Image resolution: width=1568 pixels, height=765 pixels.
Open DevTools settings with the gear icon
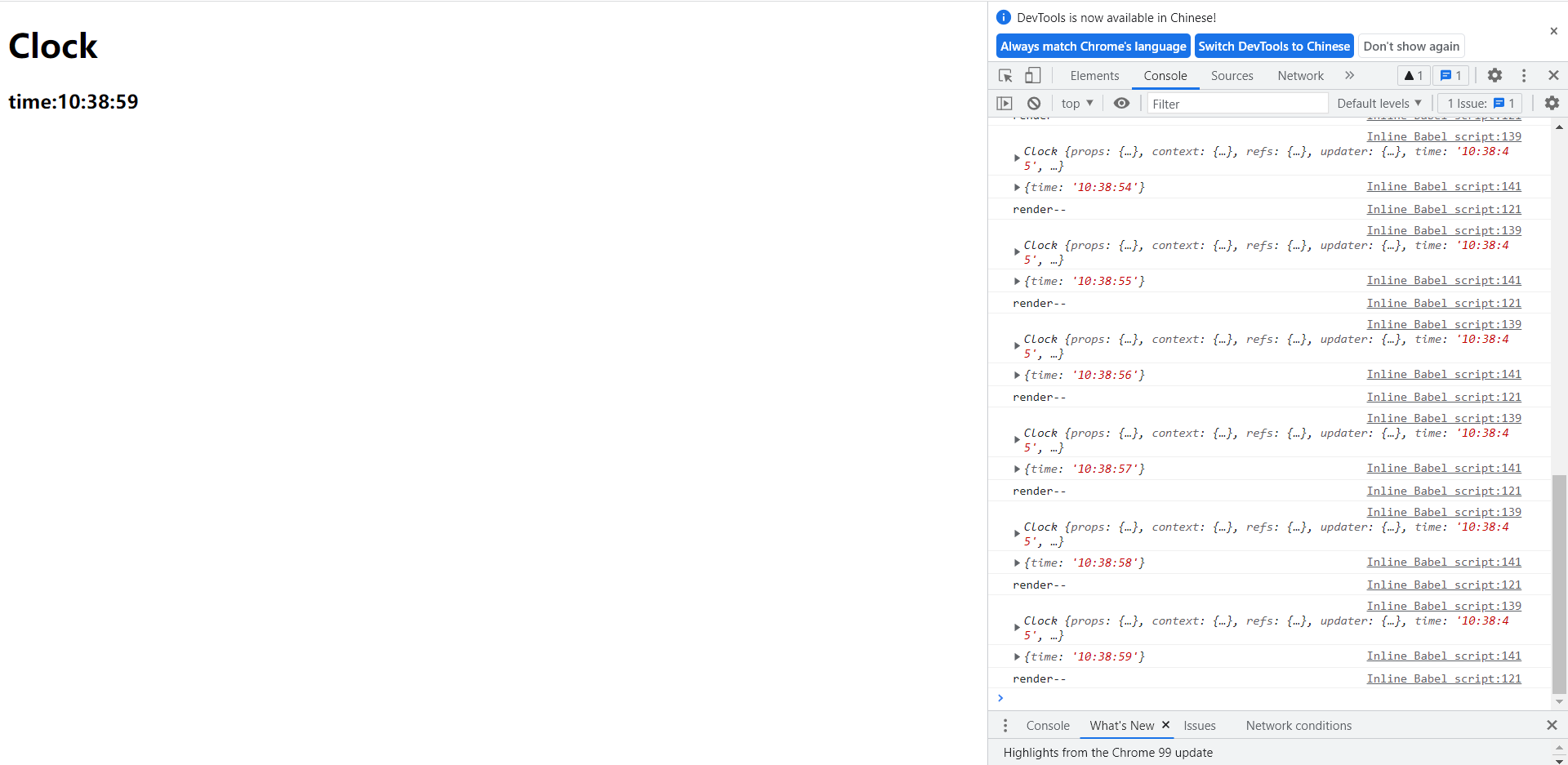click(1495, 75)
